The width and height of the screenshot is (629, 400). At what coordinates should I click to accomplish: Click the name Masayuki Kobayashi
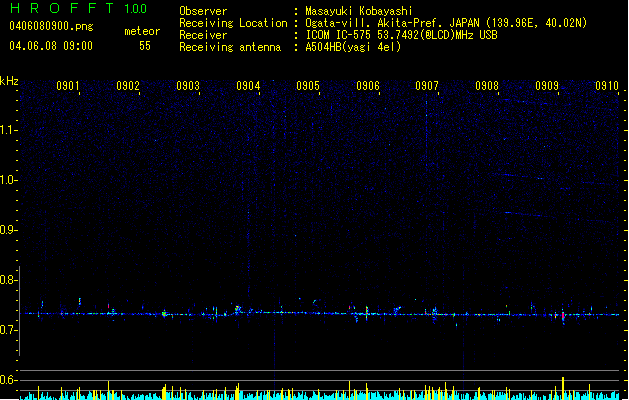point(359,11)
